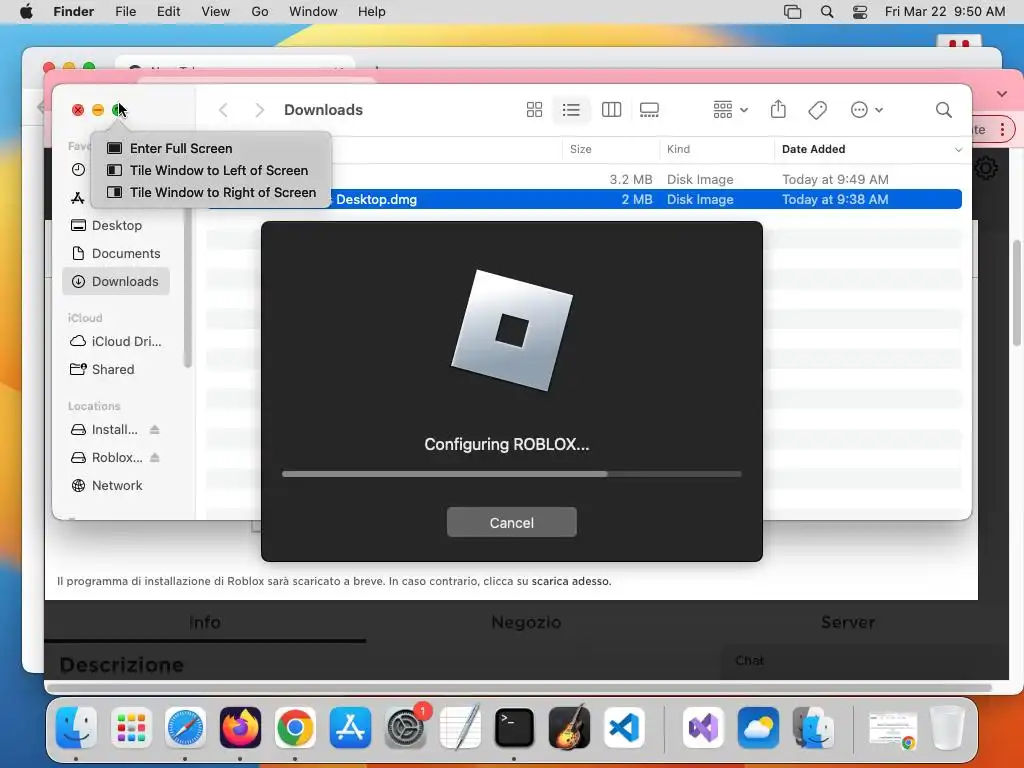Switch Finder to column view
This screenshot has width=1024, height=768.
[x=611, y=110]
